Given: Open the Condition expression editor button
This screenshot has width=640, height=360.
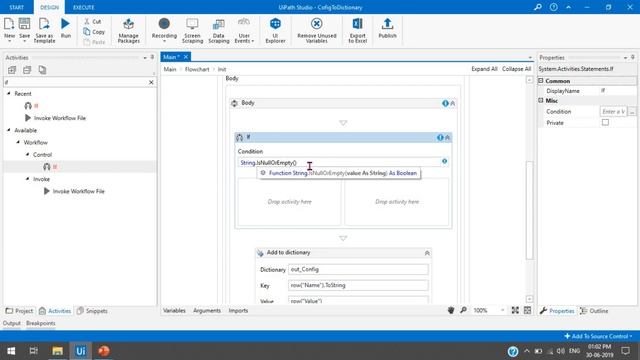Looking at the screenshot, I should point(632,111).
